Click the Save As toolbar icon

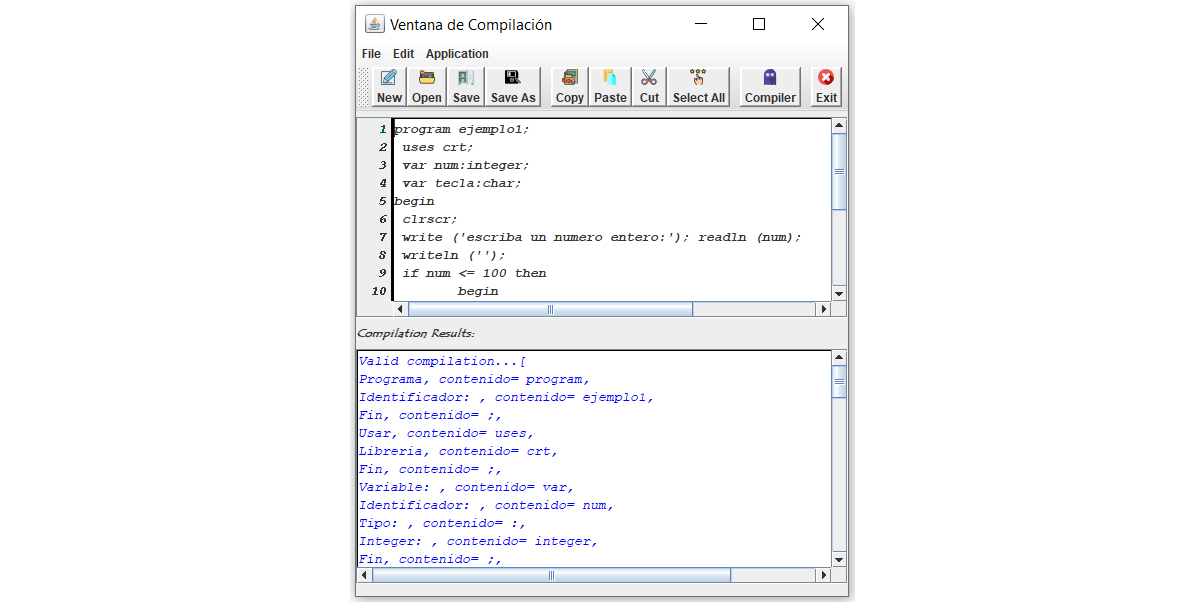[x=513, y=85]
